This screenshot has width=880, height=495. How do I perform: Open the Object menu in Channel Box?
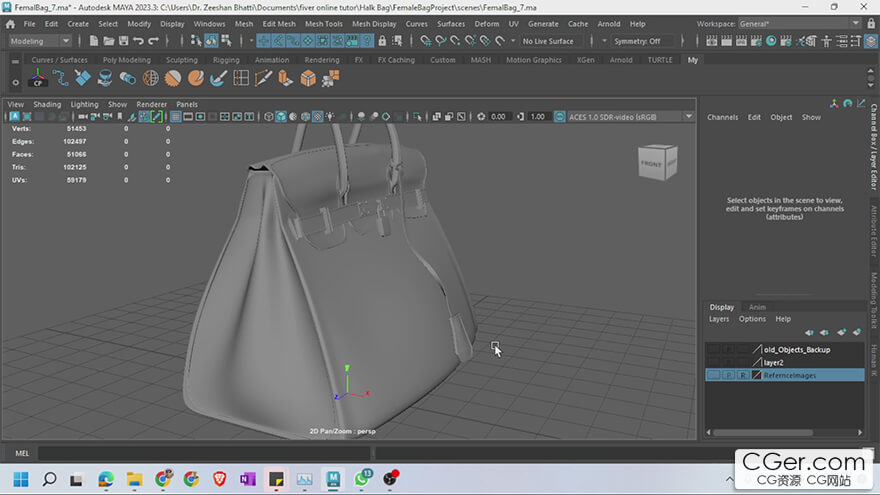point(781,117)
